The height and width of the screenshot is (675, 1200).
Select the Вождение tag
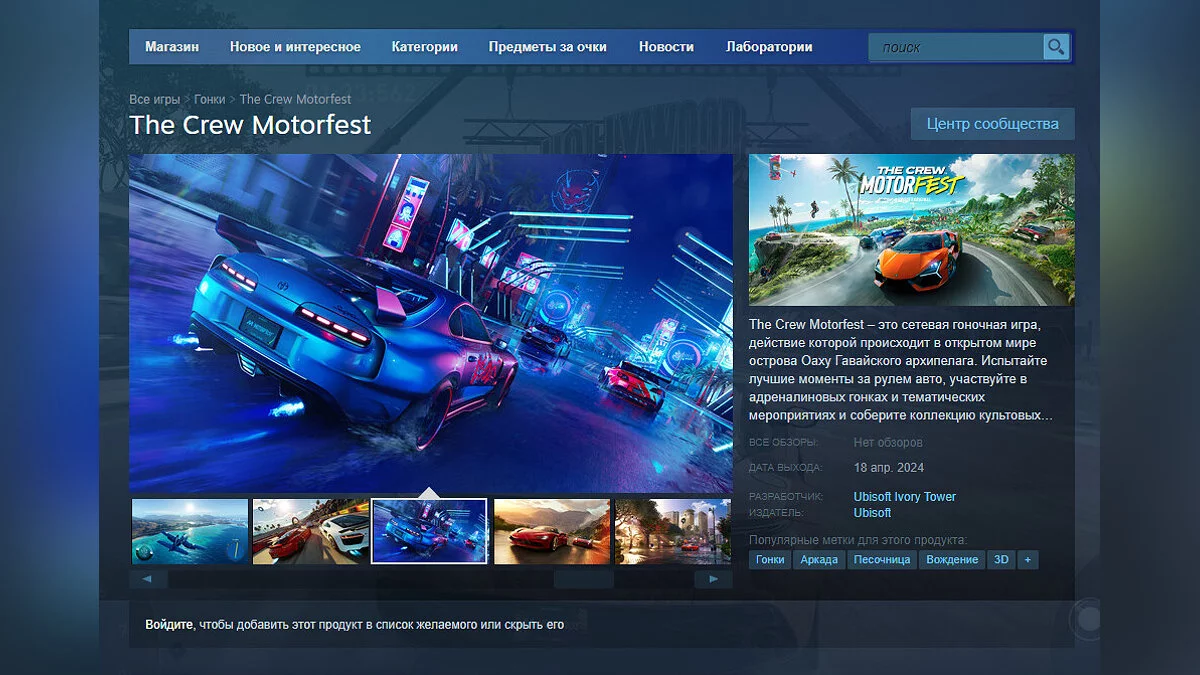coord(952,560)
